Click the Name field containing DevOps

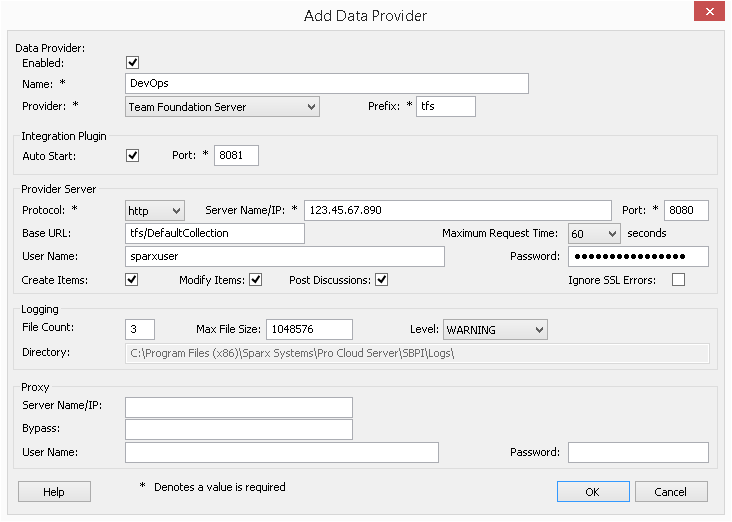click(x=326, y=83)
